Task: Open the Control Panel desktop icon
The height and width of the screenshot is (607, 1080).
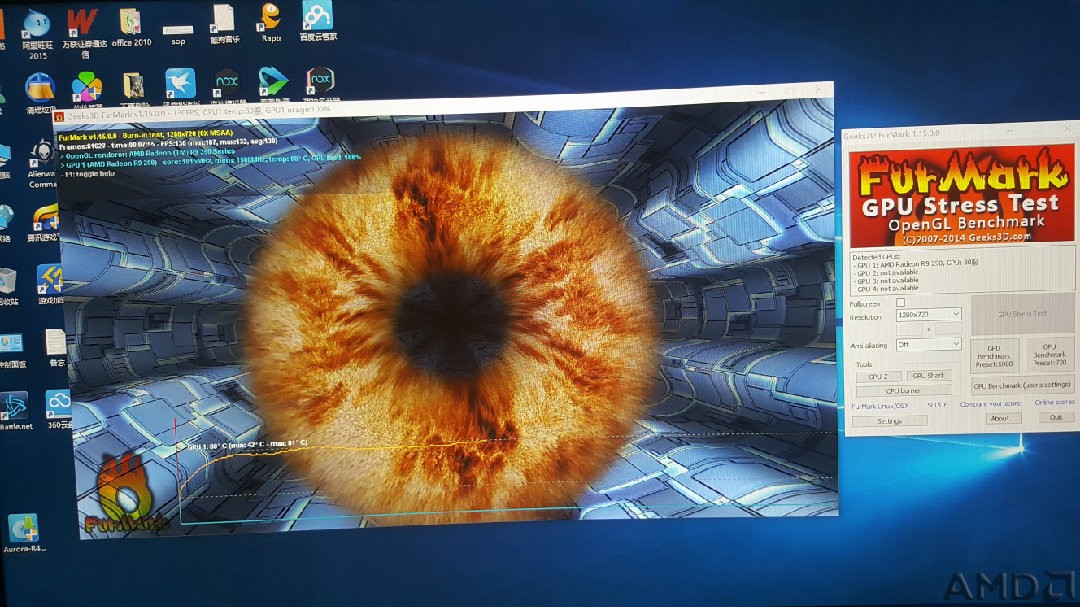Action: point(12,350)
